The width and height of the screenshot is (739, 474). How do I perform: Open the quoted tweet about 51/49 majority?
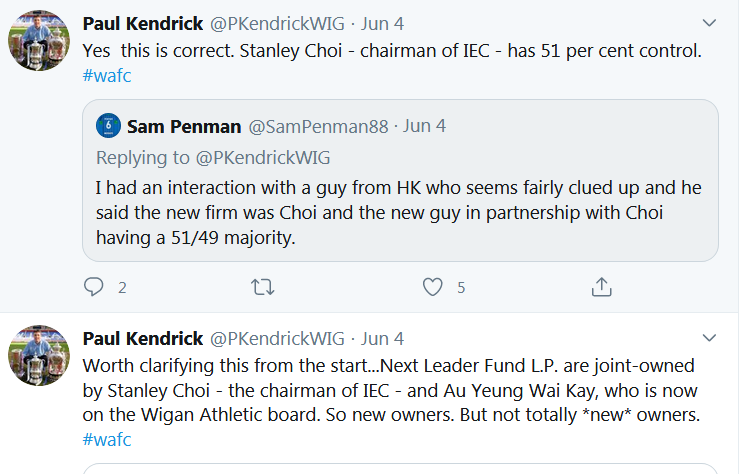(400, 213)
